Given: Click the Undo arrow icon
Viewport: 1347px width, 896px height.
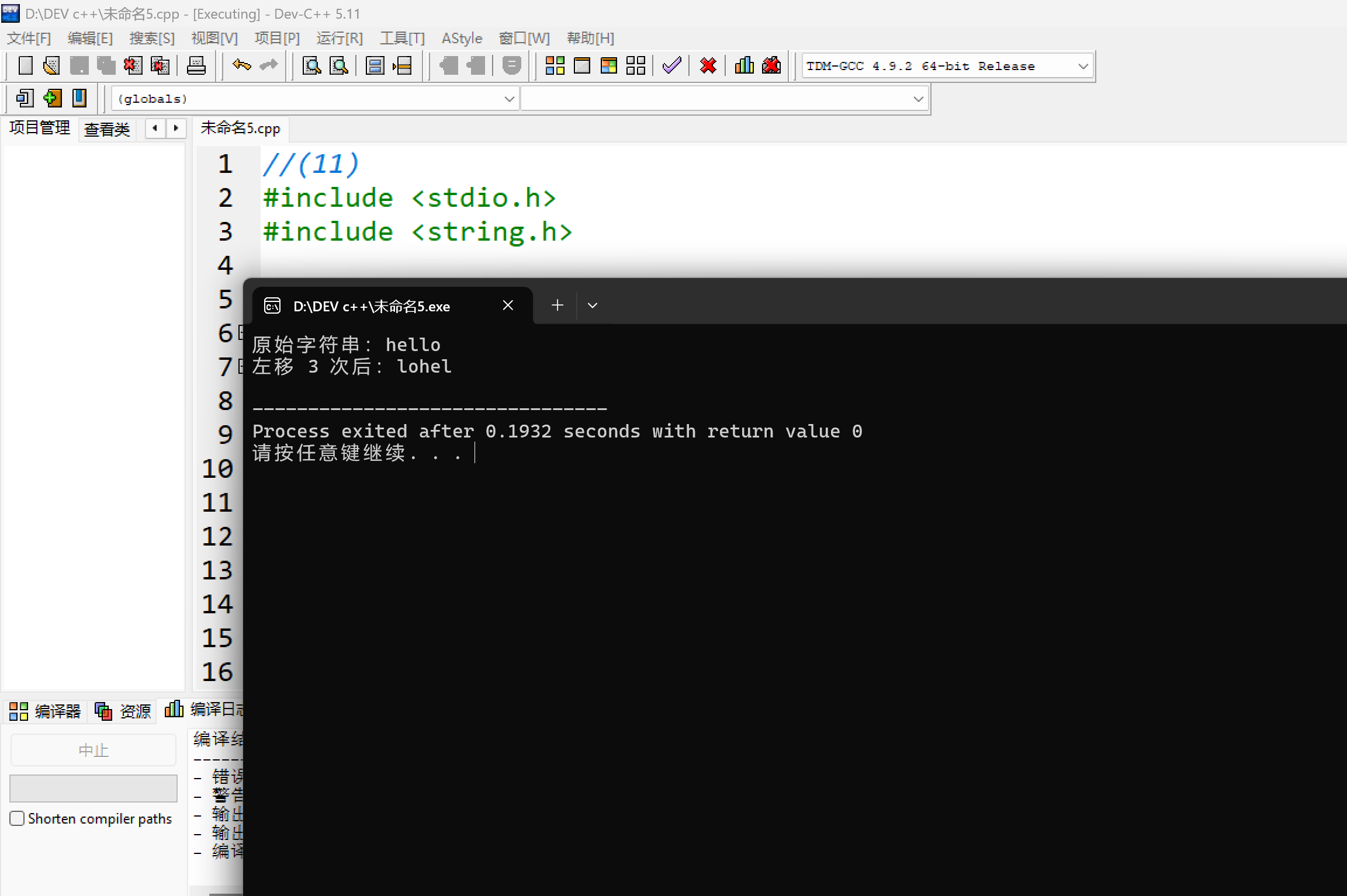Looking at the screenshot, I should (x=241, y=65).
